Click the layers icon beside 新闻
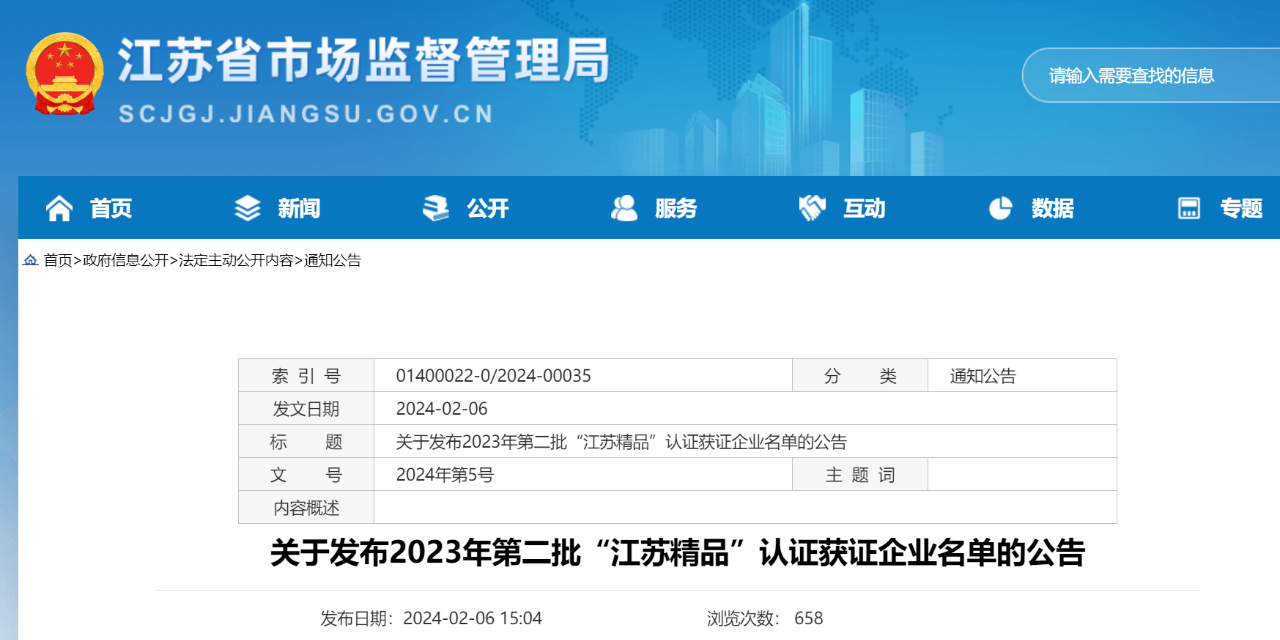1280x640 pixels. [x=247, y=208]
